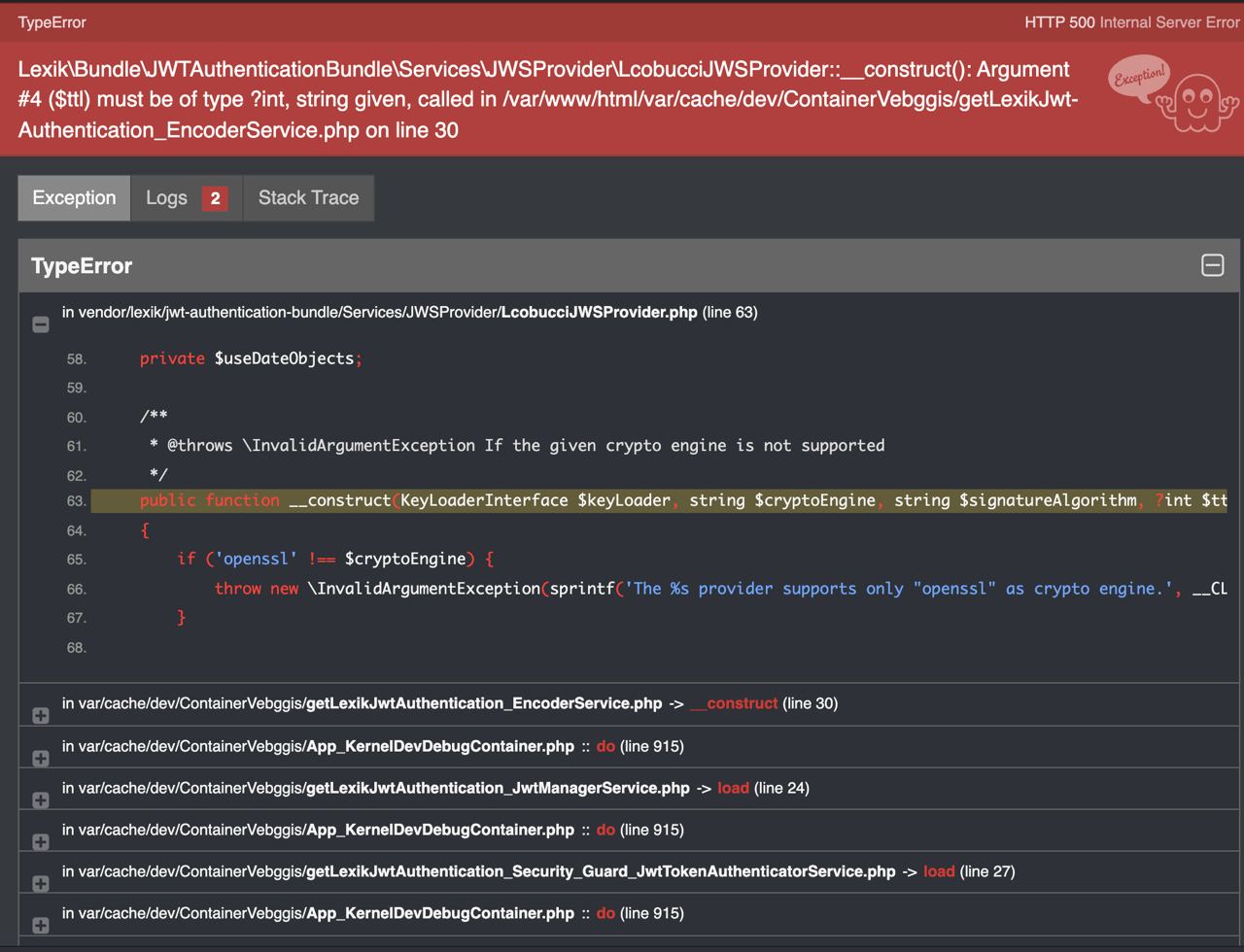Screen dimensions: 1244x952
Task: Click the red logs count badge
Action: coord(215,198)
